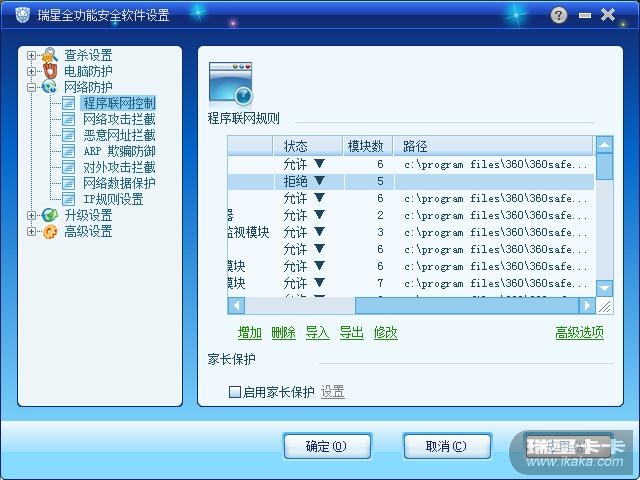Click the vertical scrollbar up arrow
Screen dimensions: 640x480
tap(604, 144)
